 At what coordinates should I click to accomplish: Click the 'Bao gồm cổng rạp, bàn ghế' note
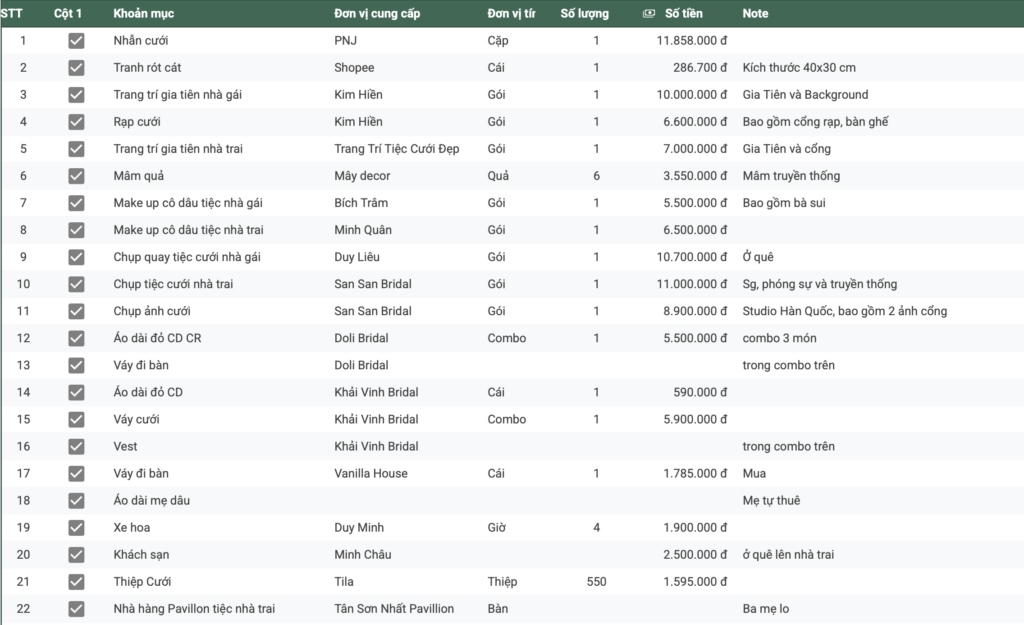[x=815, y=121]
